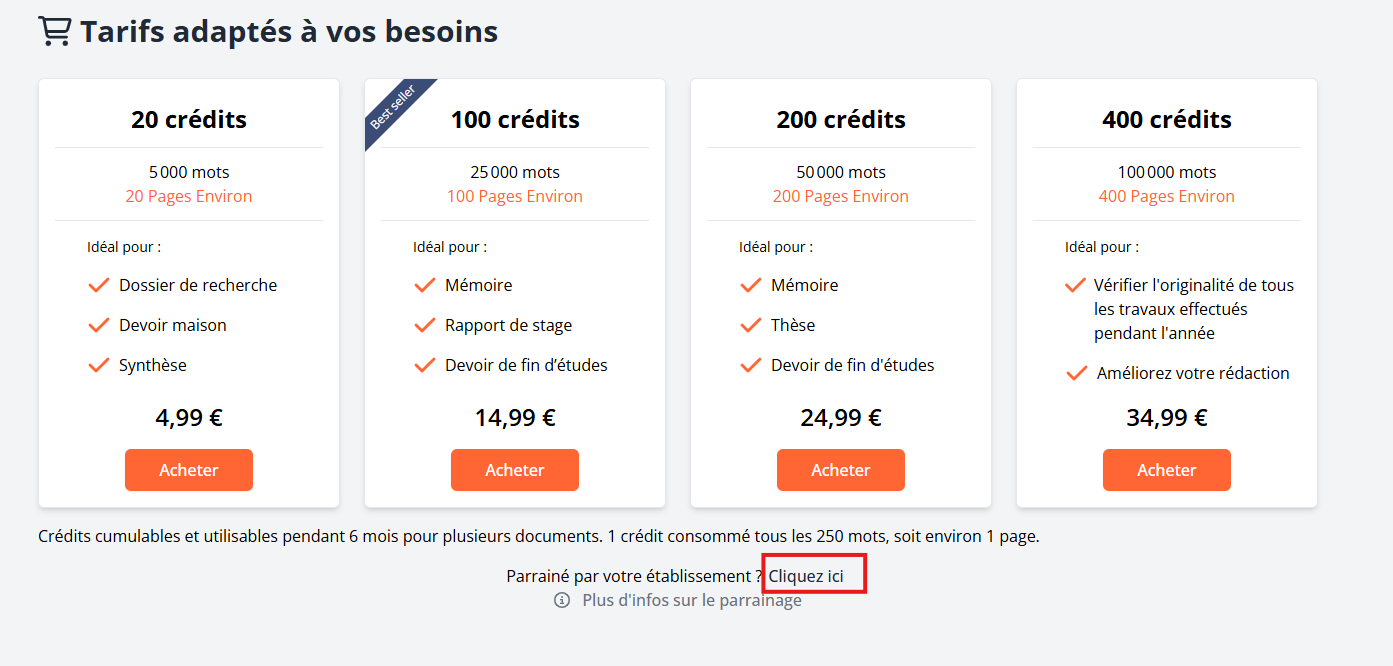Click the checkmark beside Synthèse
Viewport: 1393px width, 666px height.
[98, 365]
